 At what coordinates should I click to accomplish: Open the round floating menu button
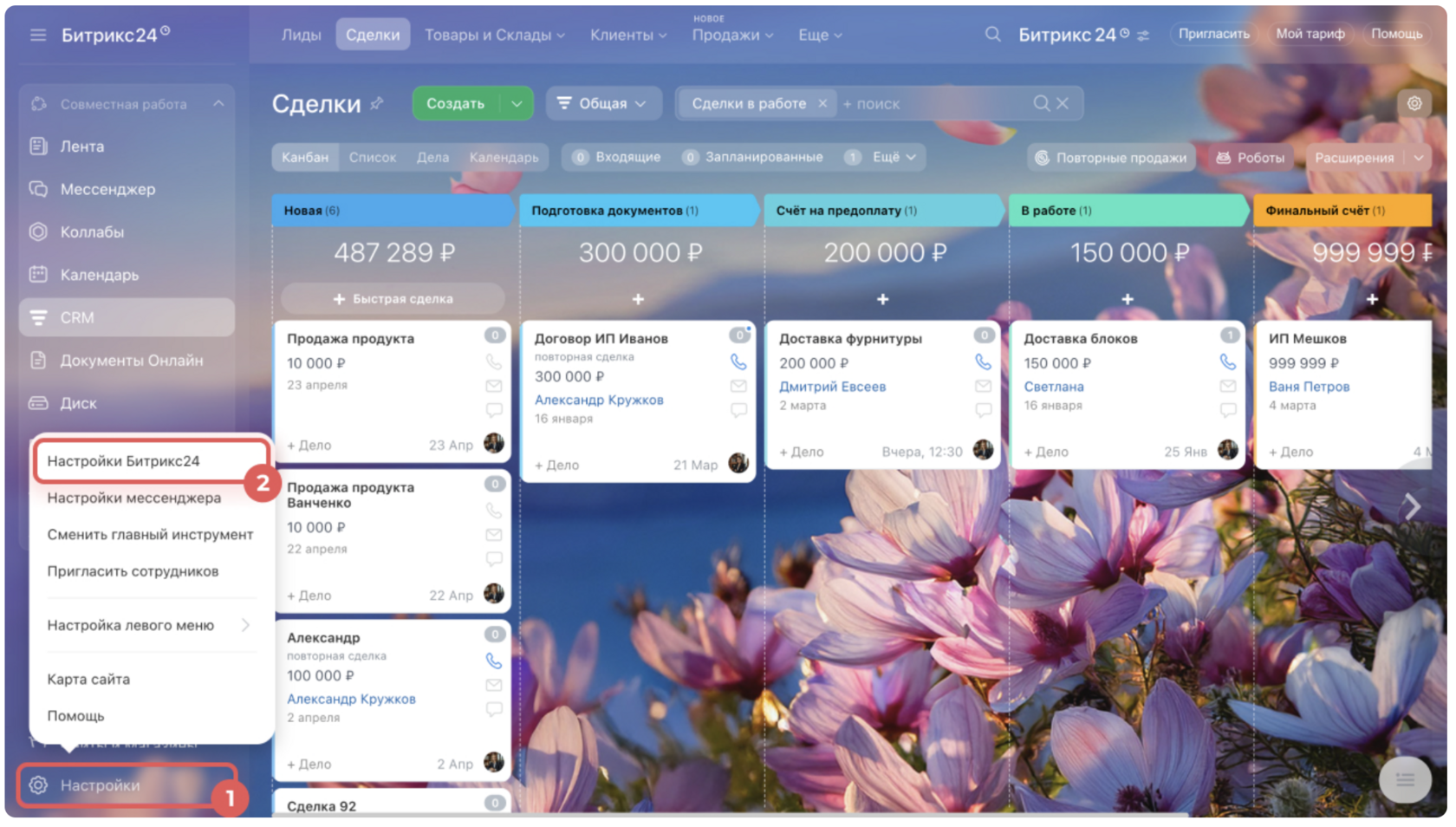pos(1405,779)
